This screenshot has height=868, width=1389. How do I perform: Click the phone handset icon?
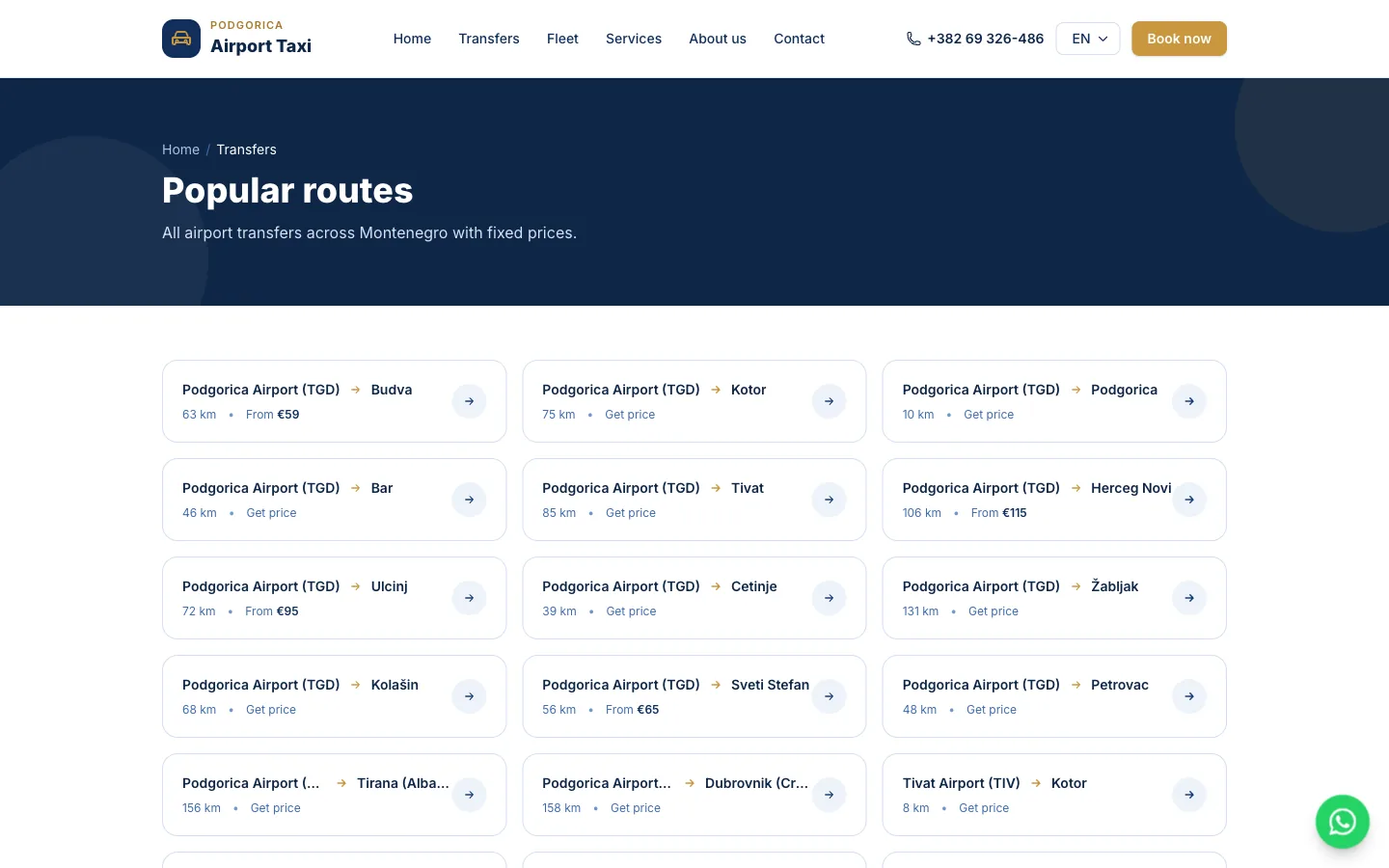(913, 39)
